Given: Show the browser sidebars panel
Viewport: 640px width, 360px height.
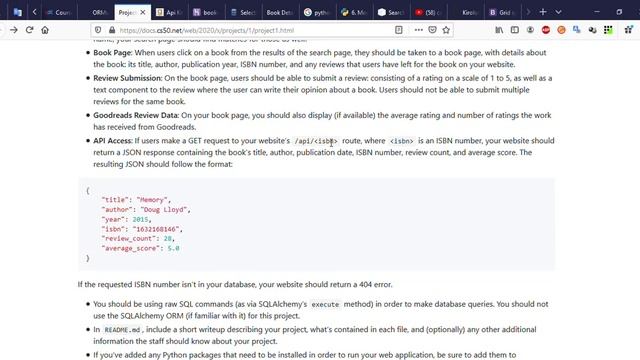Looking at the screenshot, I should tap(515, 30).
